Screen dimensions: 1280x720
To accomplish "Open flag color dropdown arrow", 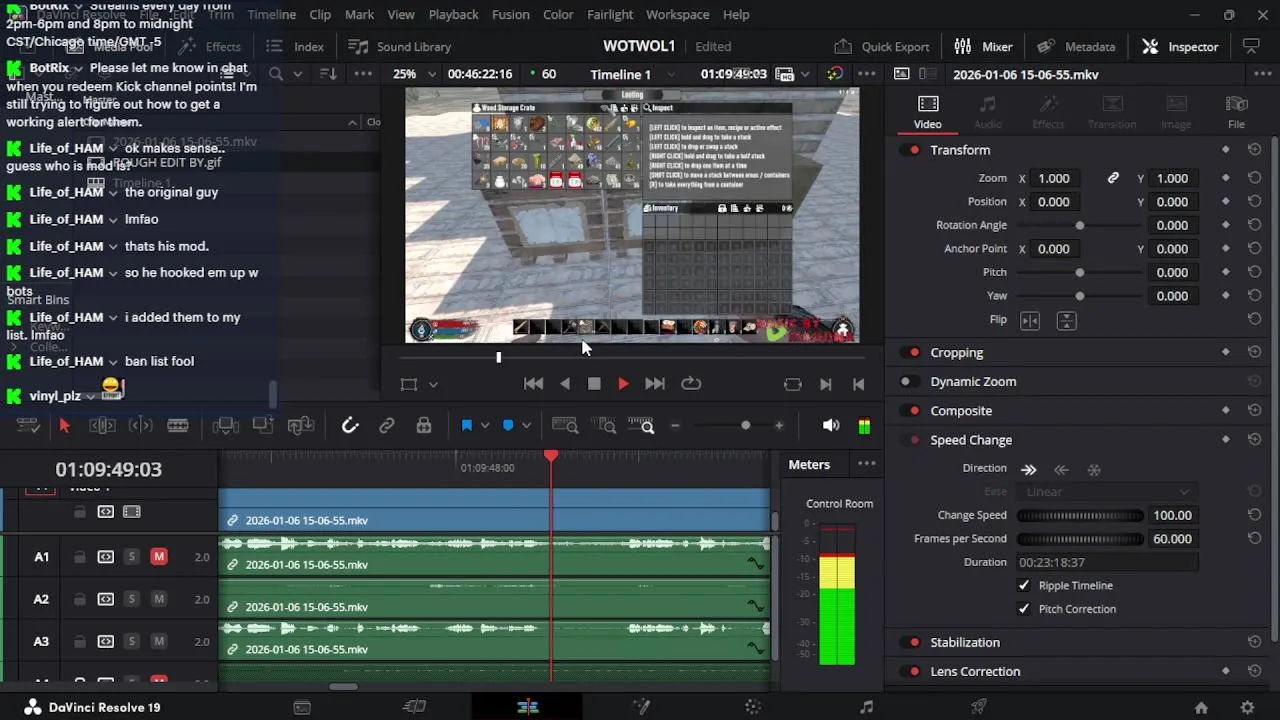I will 484,426.
